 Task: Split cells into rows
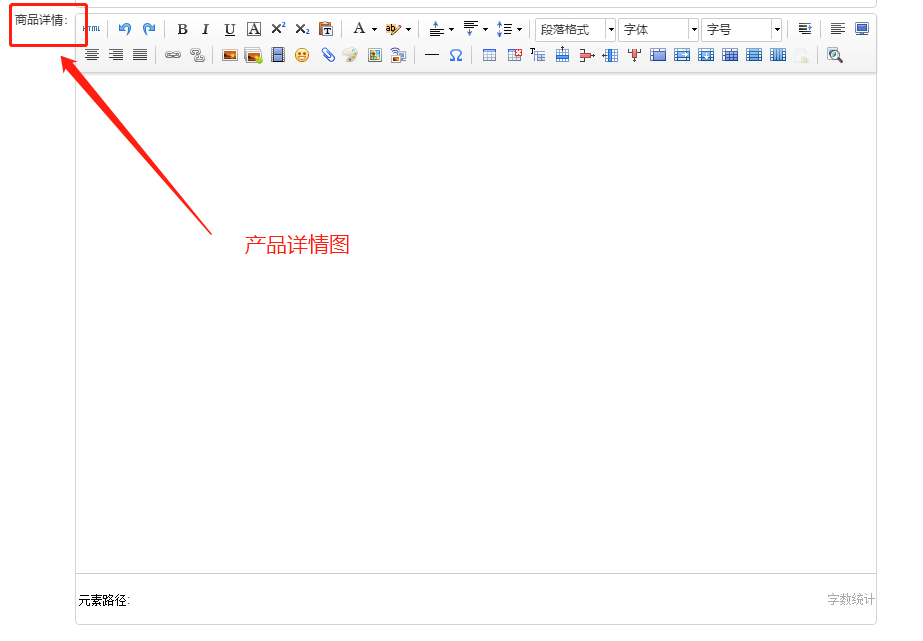click(x=754, y=55)
